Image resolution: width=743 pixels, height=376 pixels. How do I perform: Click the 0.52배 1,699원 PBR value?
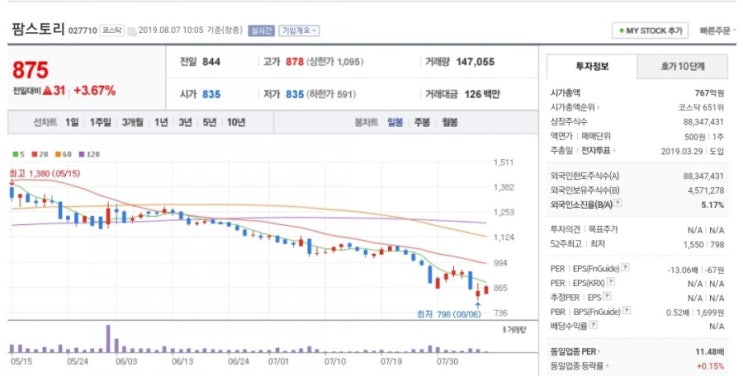[x=695, y=312]
